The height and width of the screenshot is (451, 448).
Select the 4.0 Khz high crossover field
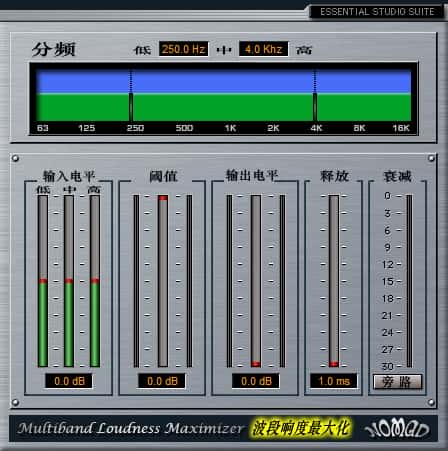coord(264,49)
